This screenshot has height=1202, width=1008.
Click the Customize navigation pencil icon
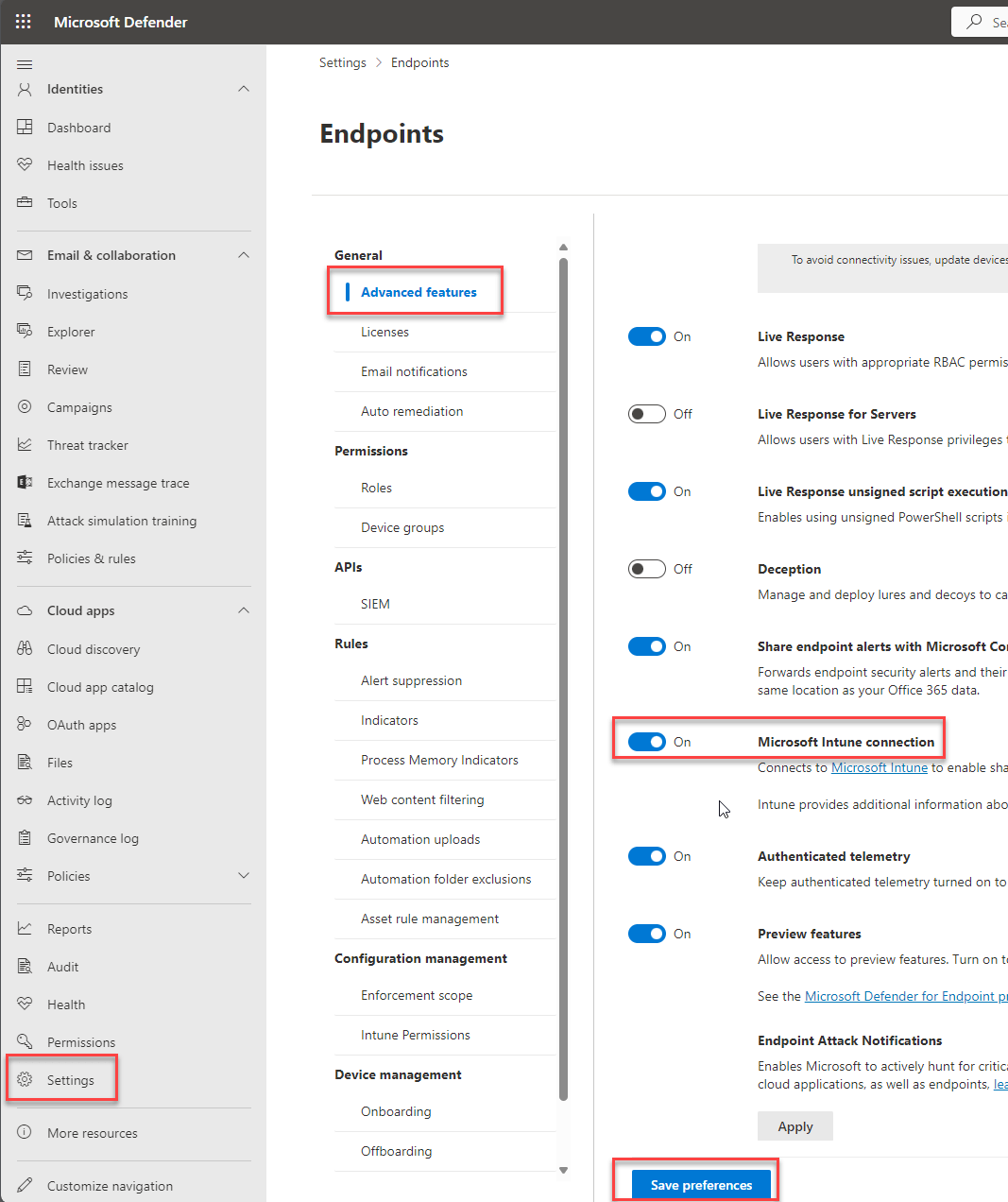[x=25, y=1186]
